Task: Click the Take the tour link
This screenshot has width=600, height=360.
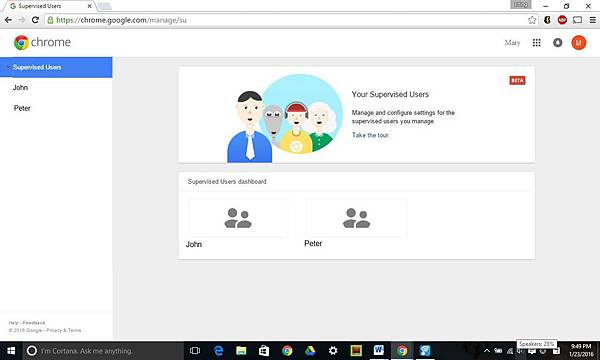Action: coord(370,135)
